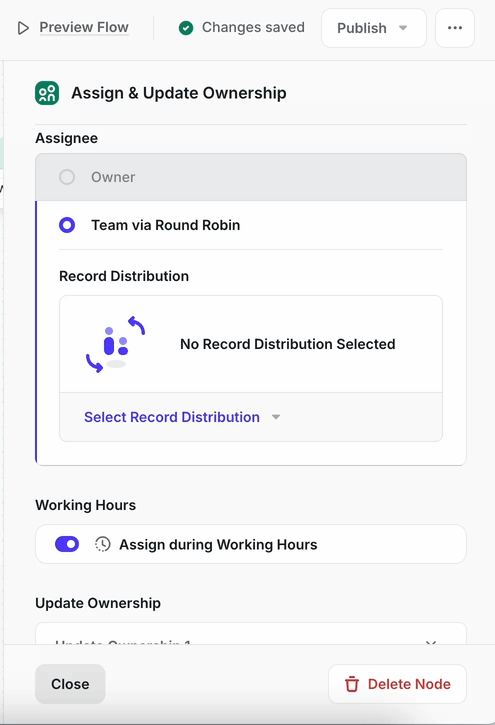Image resolution: width=495 pixels, height=725 pixels.
Task: Click the No Record Distribution Selected card
Action: pyautogui.click(x=251, y=344)
